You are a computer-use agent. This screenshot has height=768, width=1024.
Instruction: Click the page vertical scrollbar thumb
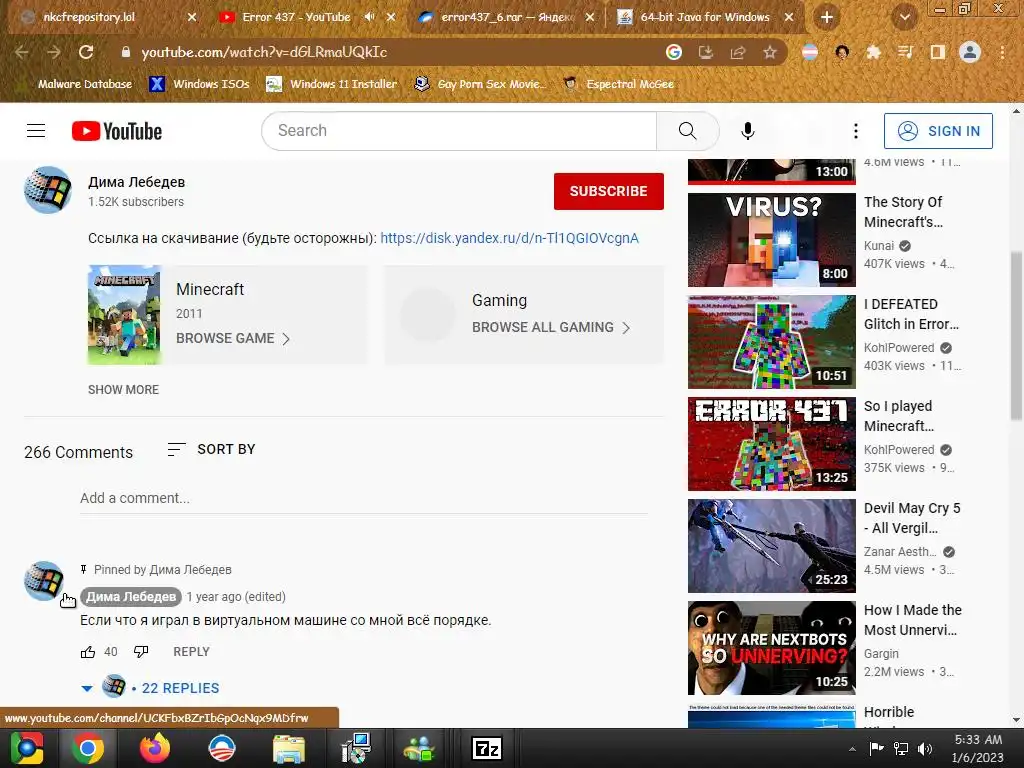tap(1016, 336)
